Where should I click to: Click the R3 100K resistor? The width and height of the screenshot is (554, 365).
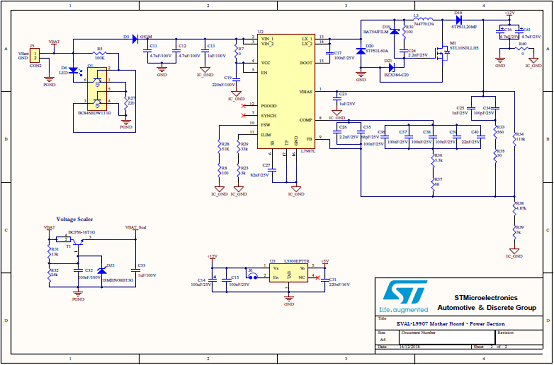click(x=99, y=53)
